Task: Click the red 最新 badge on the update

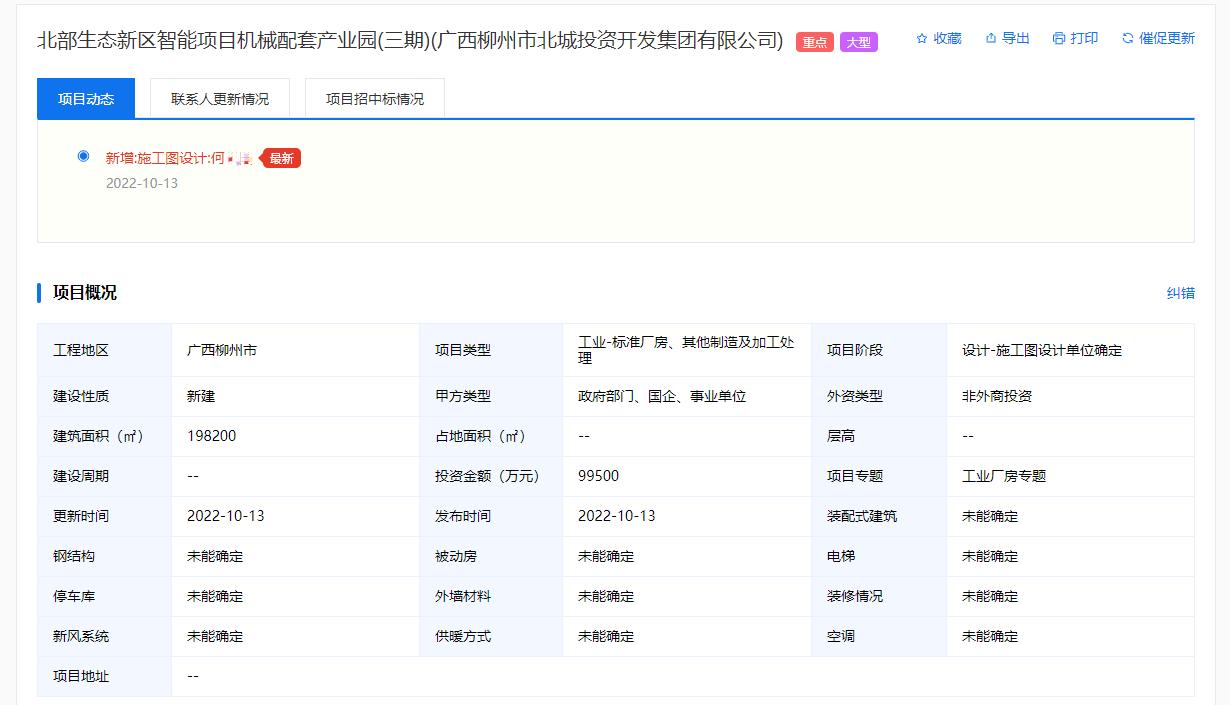Action: click(x=280, y=158)
